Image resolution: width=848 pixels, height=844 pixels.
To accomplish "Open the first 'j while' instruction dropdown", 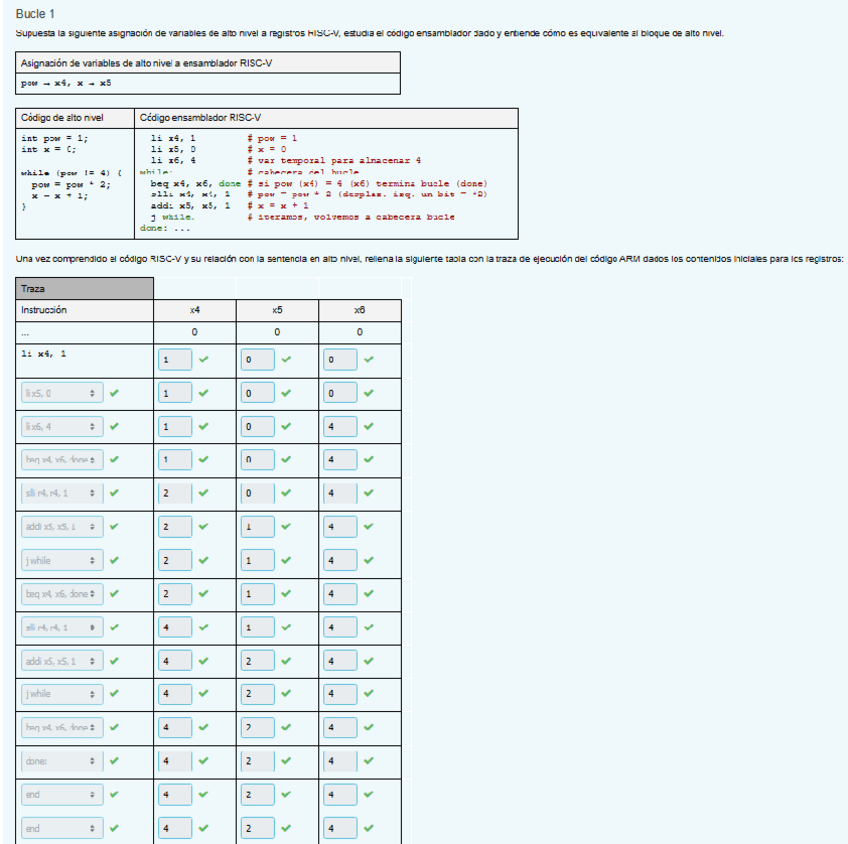I will point(61,561).
